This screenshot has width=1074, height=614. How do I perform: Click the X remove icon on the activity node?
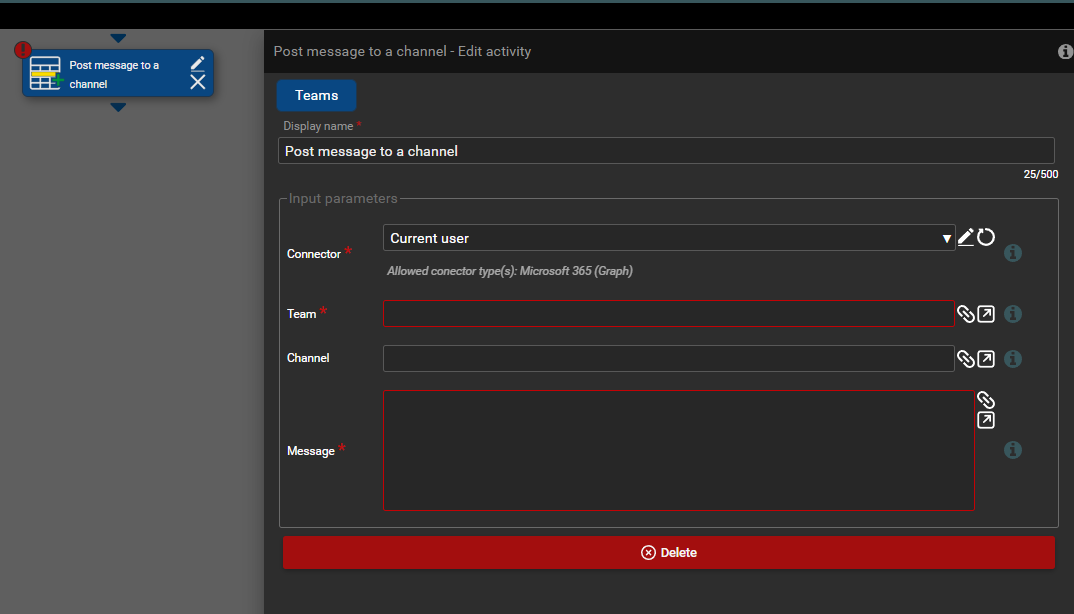coord(197,83)
